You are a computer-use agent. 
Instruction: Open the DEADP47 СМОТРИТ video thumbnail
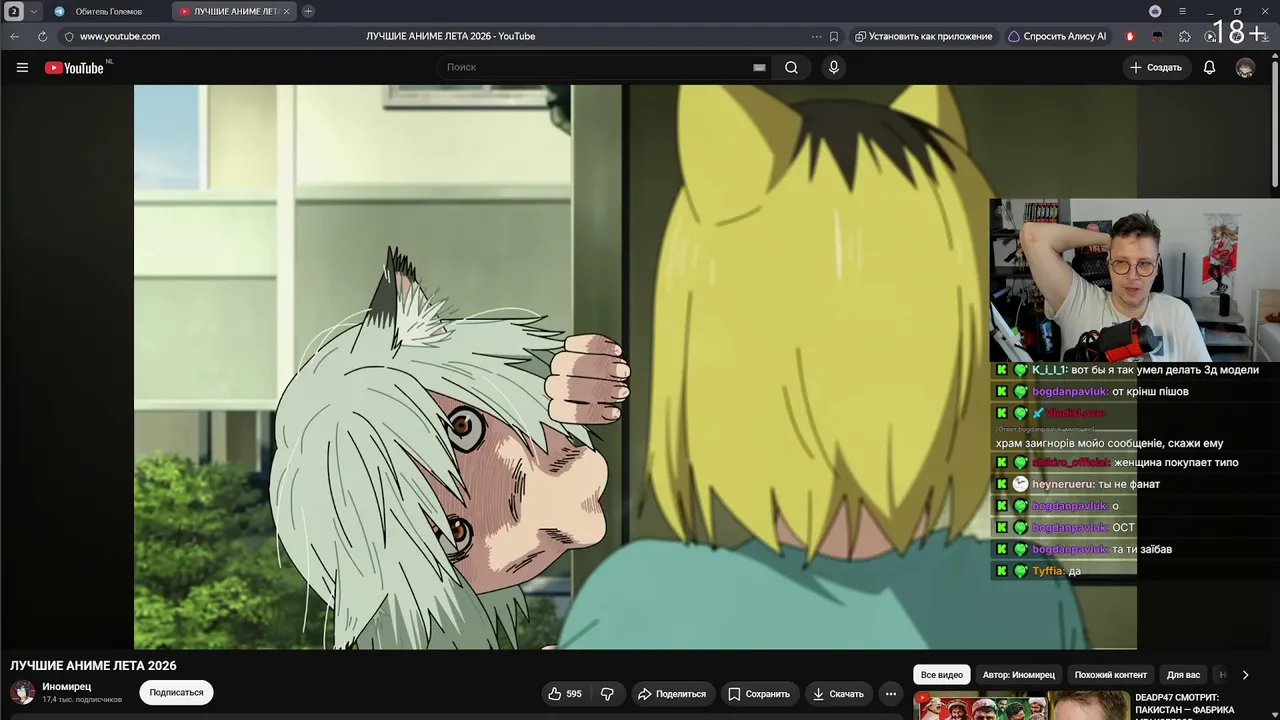point(1021,706)
